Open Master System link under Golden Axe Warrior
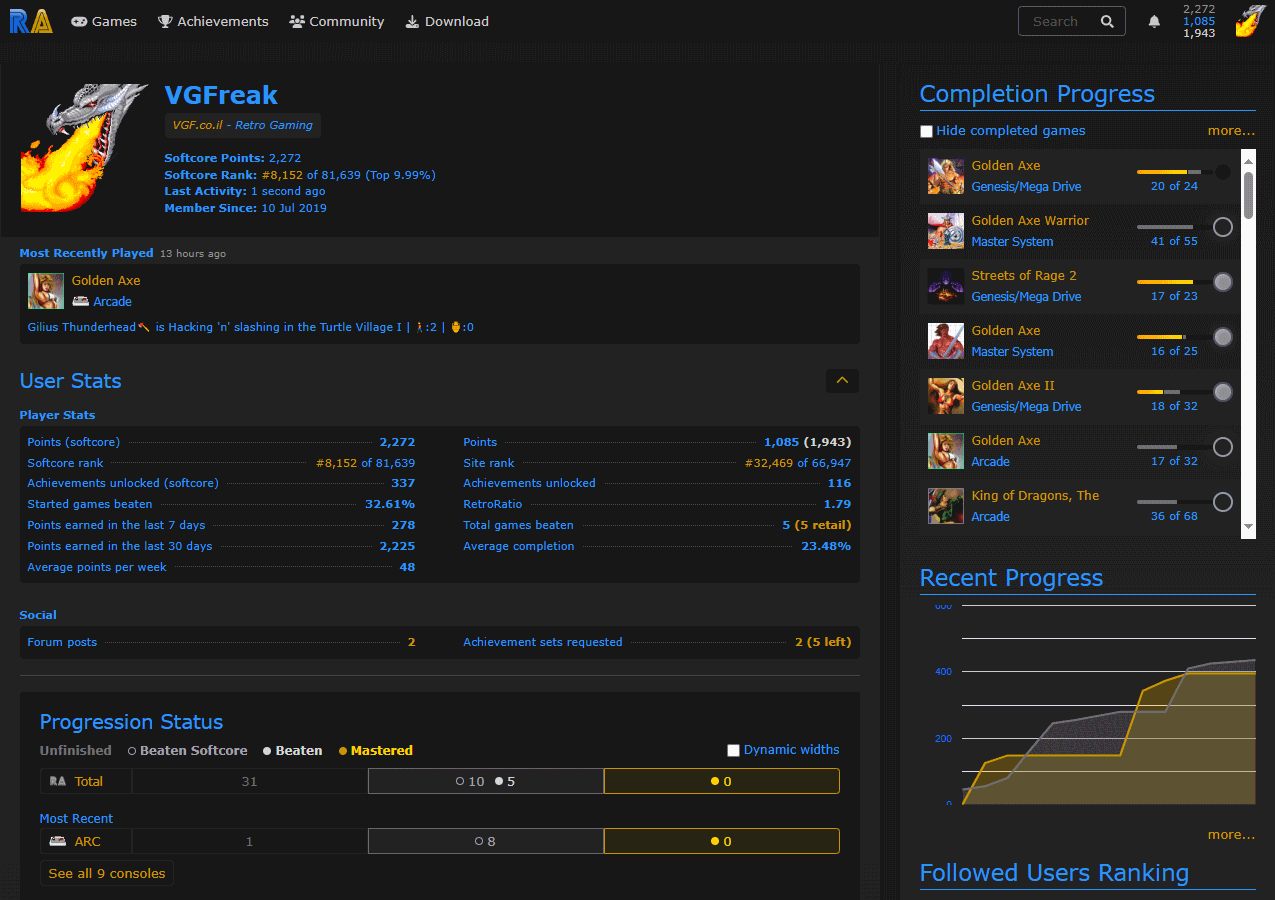Viewport: 1275px width, 900px height. click(1012, 241)
